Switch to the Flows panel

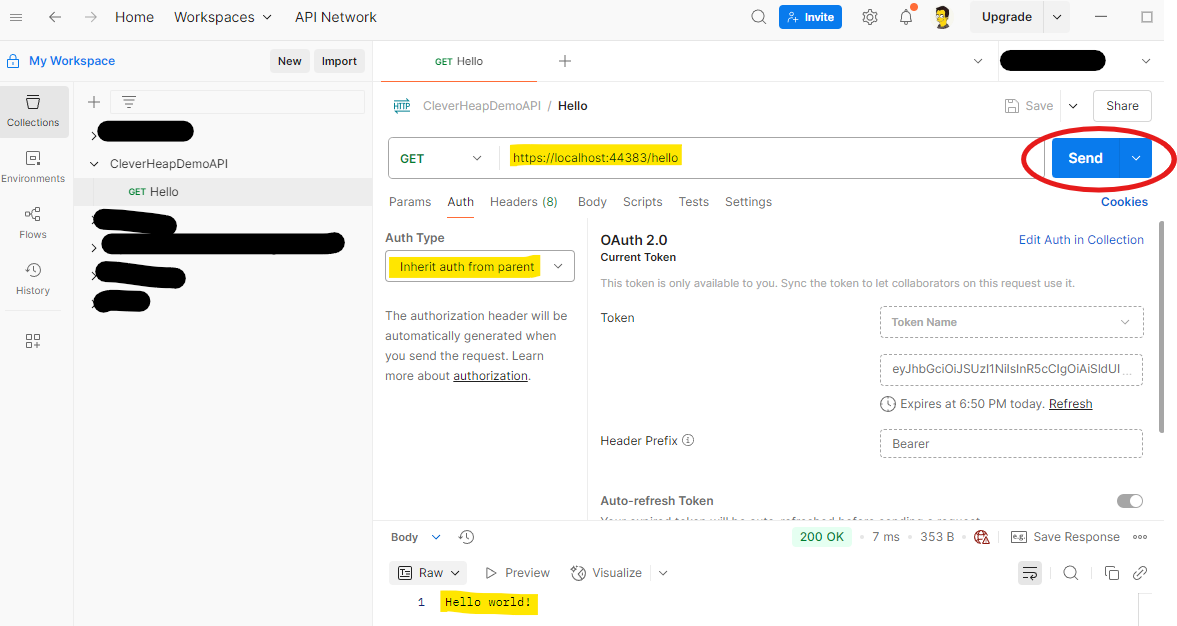(x=33, y=222)
